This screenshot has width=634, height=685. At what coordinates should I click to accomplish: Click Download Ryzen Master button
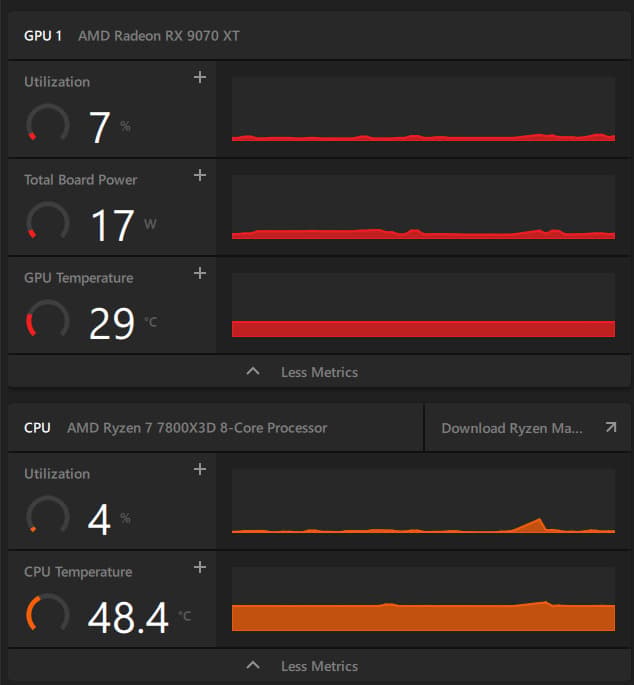pos(528,428)
